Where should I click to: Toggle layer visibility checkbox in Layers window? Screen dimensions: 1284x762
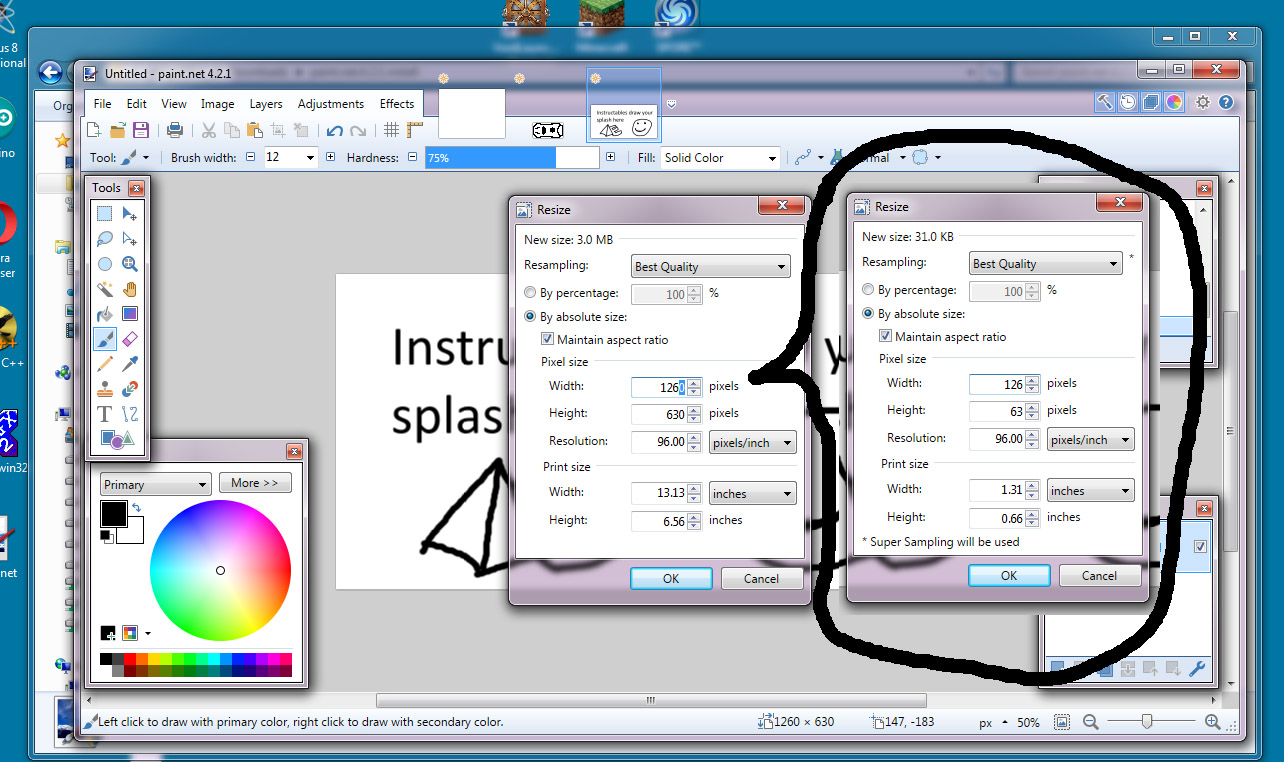pos(1200,546)
